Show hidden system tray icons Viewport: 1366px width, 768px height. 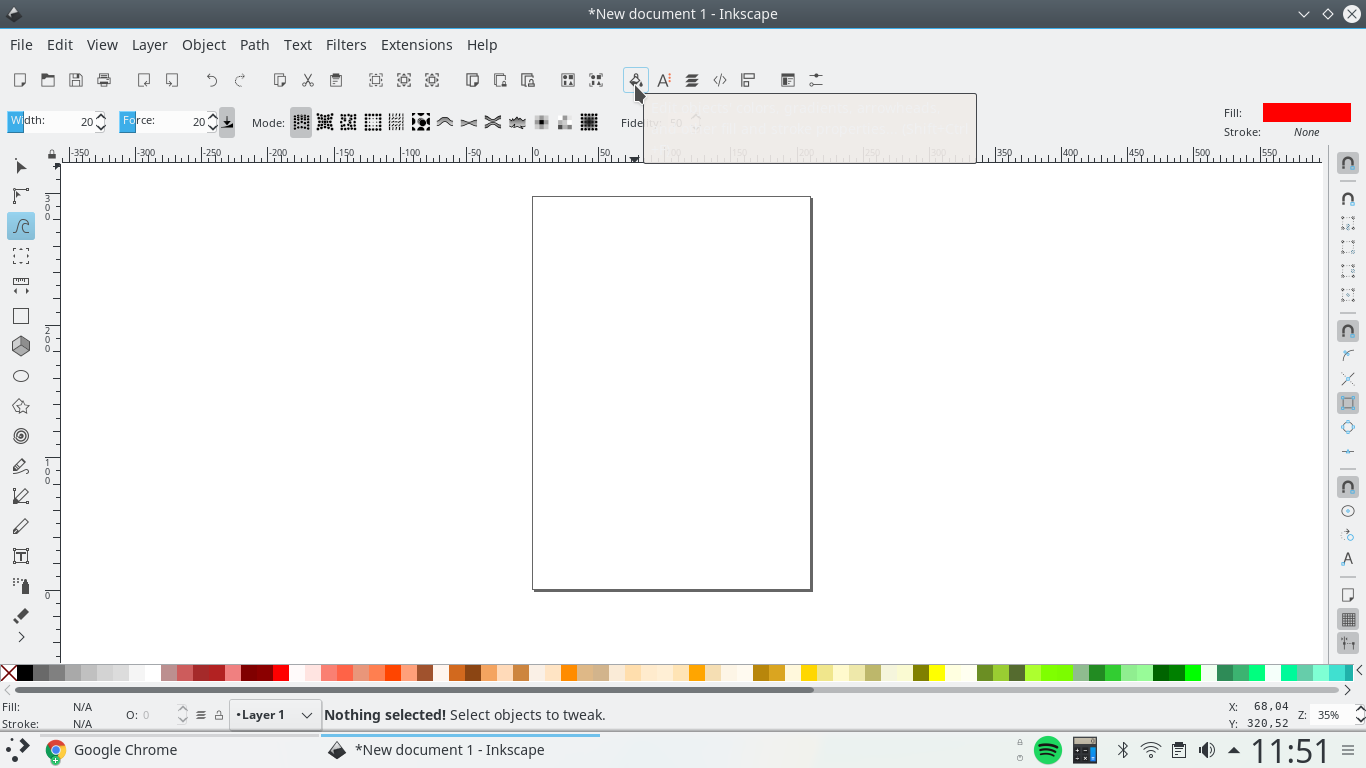click(1233, 750)
